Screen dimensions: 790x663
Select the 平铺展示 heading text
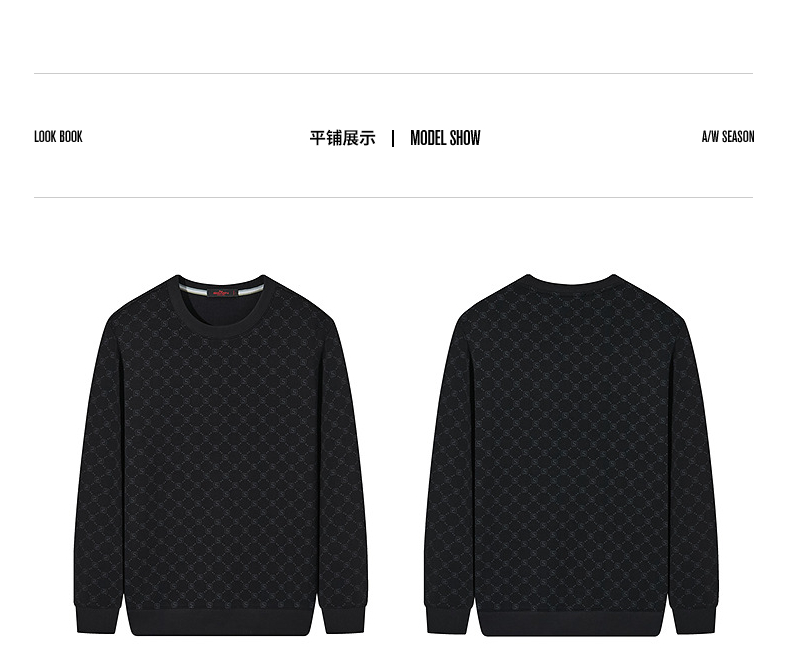click(x=343, y=138)
